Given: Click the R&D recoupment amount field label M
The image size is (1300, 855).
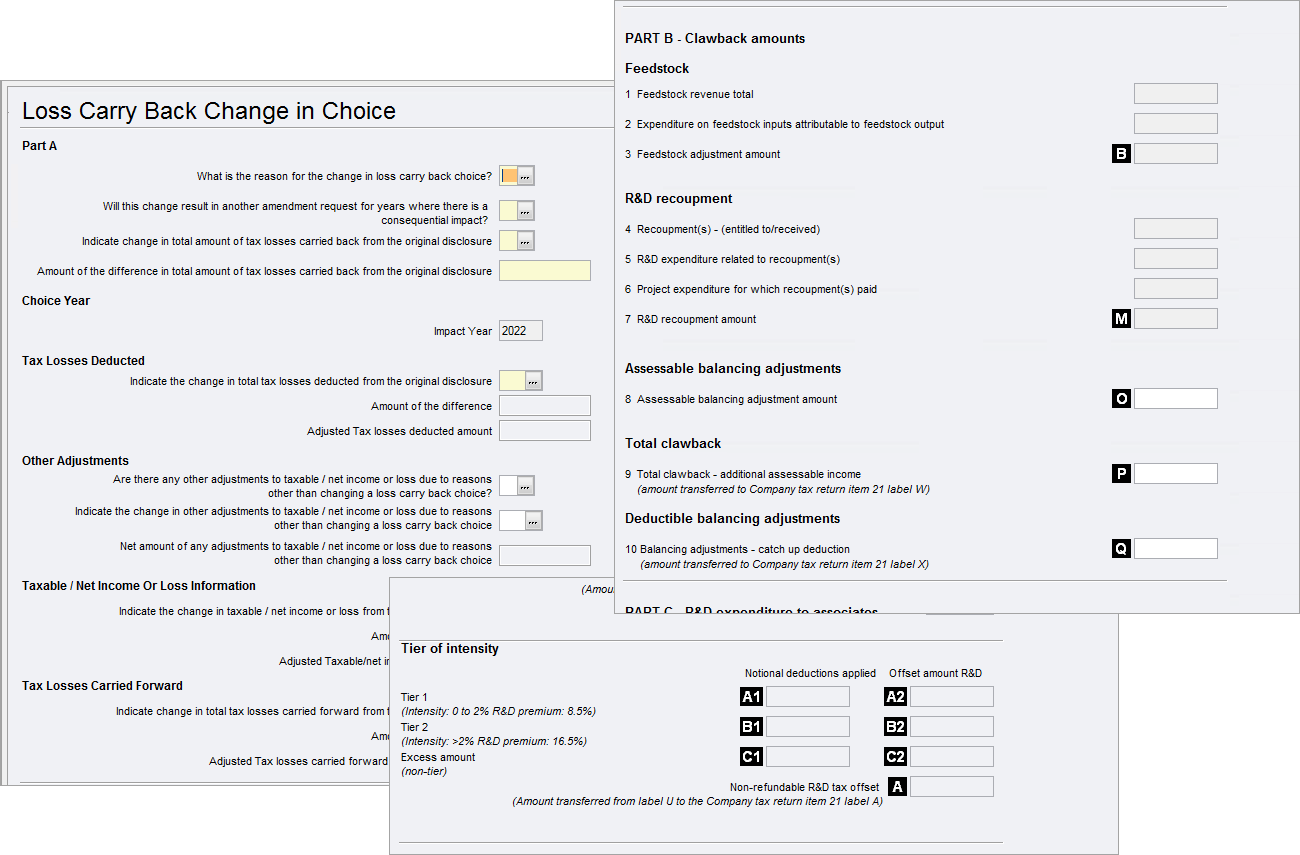Looking at the screenshot, I should pyautogui.click(x=1176, y=319).
